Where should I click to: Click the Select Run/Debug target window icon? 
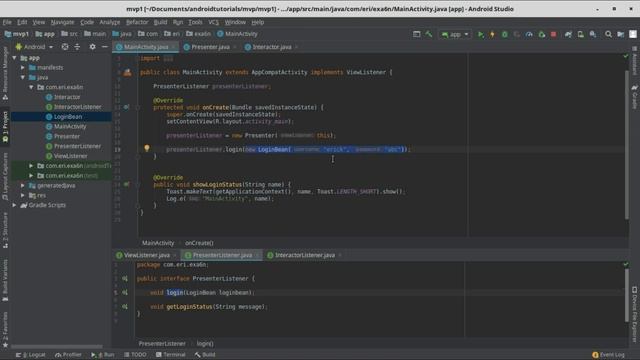tap(416, 34)
